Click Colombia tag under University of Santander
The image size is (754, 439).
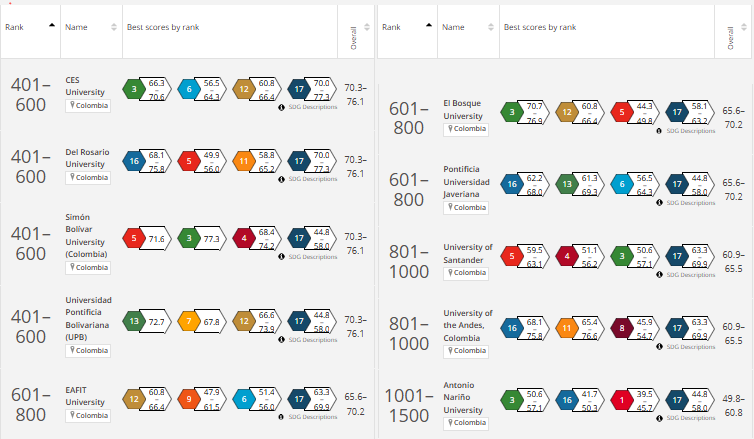(466, 273)
